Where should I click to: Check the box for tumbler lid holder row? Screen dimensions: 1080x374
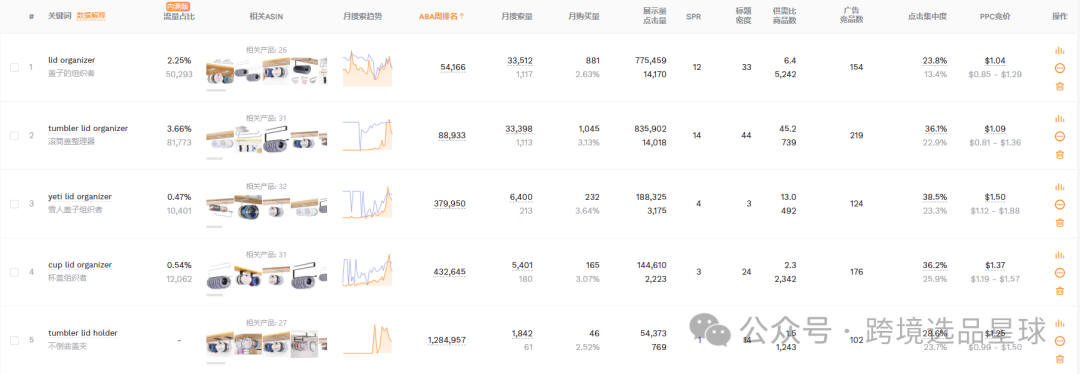point(14,340)
